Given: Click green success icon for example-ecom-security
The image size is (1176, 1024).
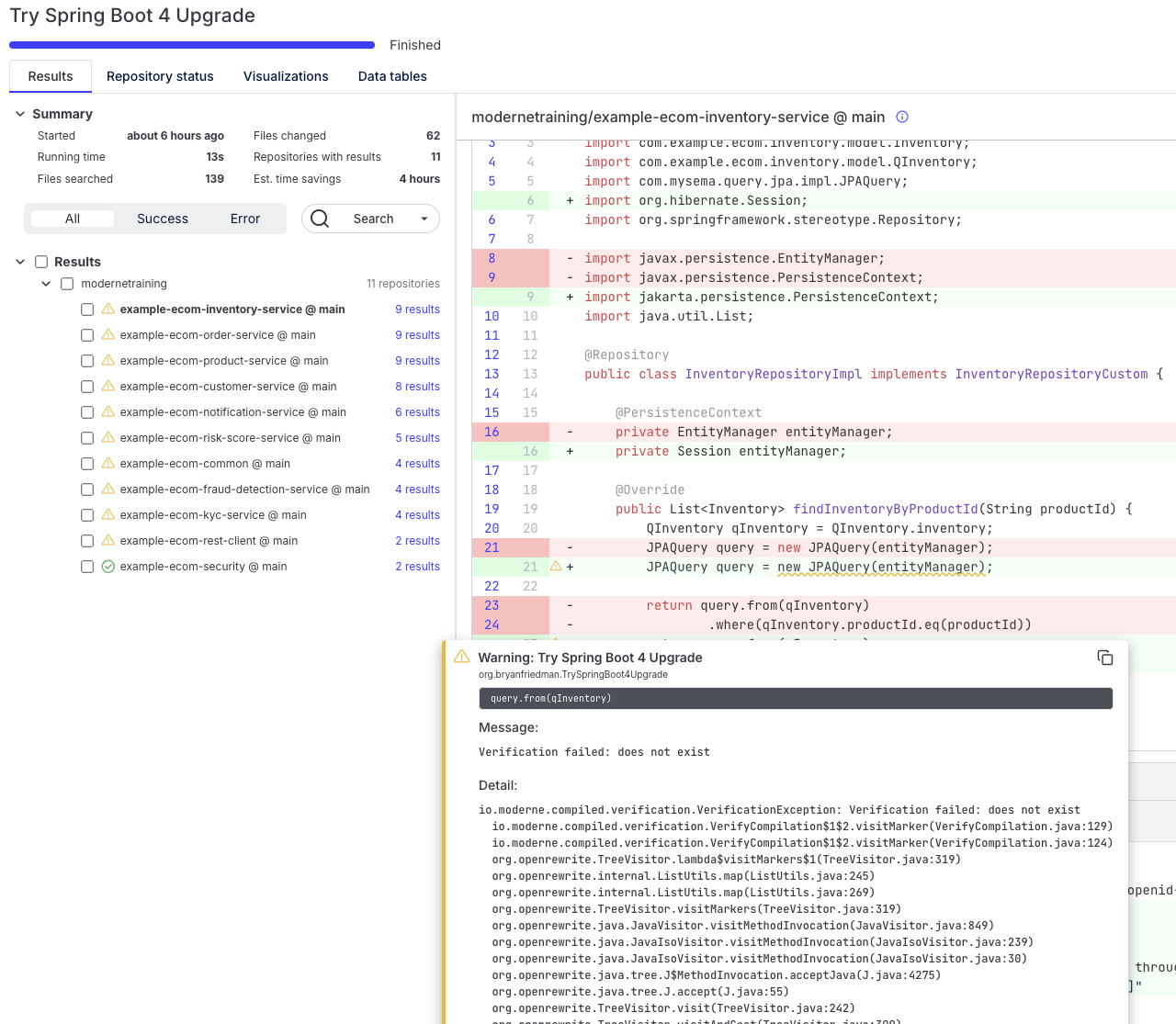Looking at the screenshot, I should click(108, 567).
